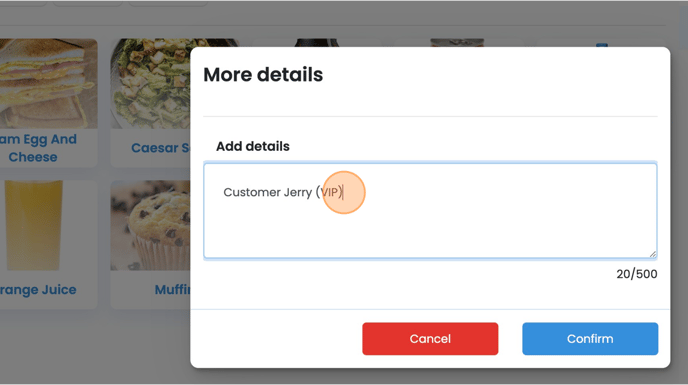Select the dark bottle product behind dialog
The height and width of the screenshot is (385, 688).
tap(316, 42)
